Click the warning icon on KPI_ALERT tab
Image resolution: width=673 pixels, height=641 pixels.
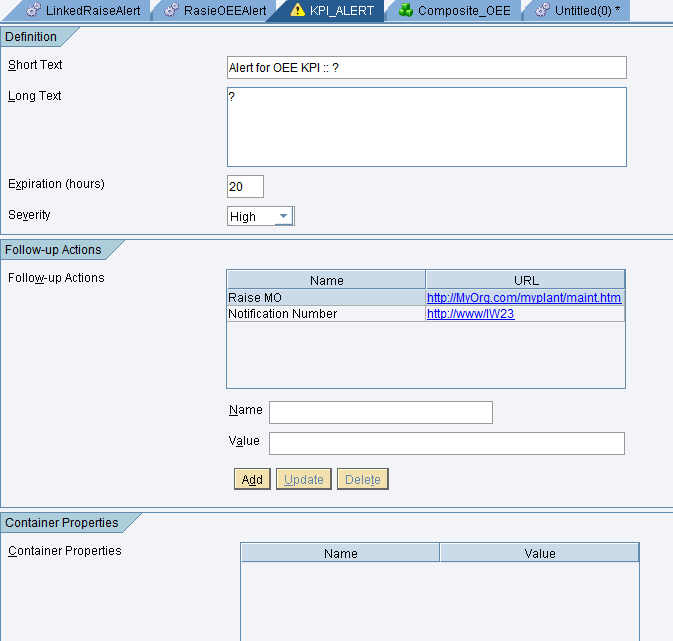tap(296, 10)
